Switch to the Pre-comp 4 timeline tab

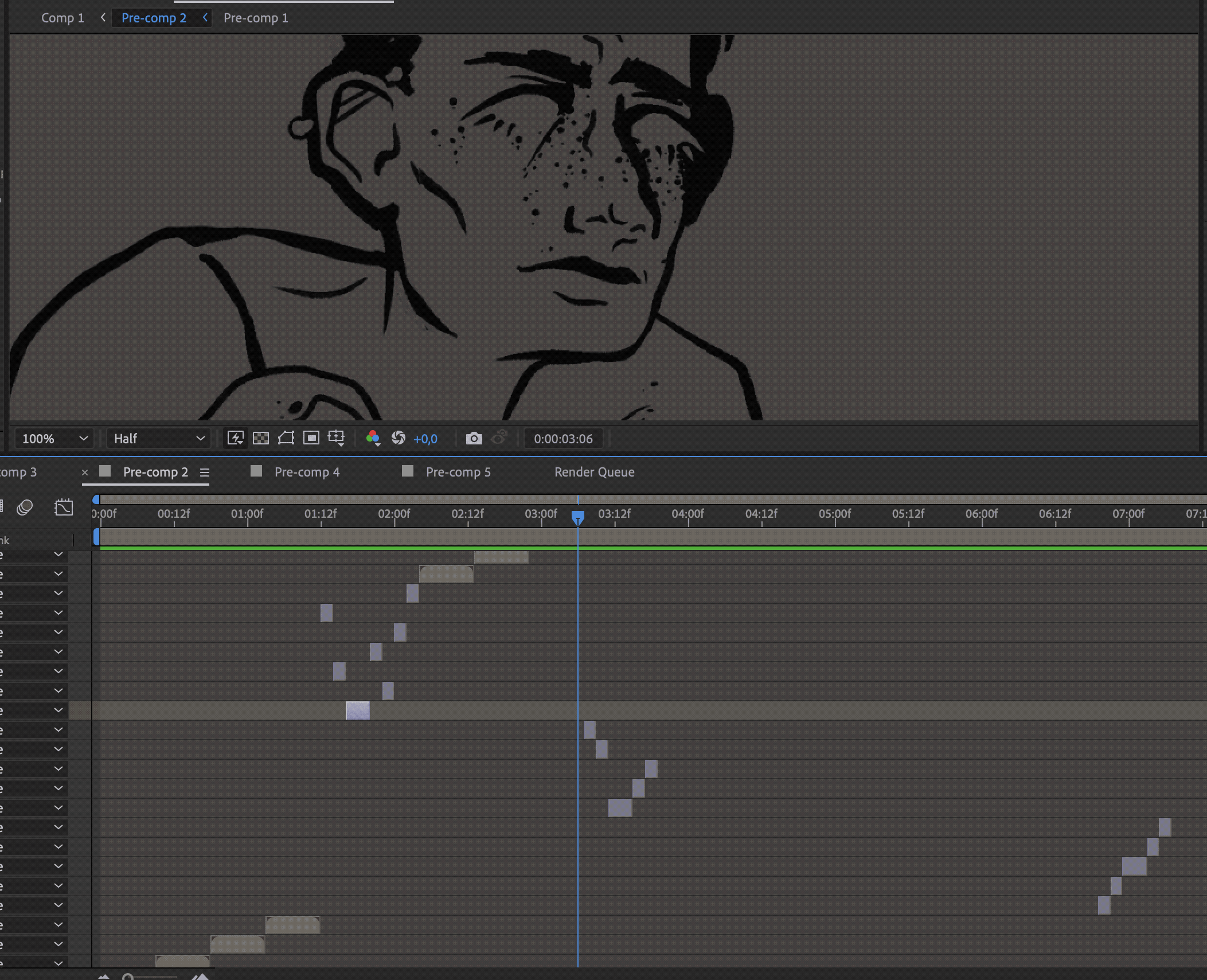coord(307,472)
